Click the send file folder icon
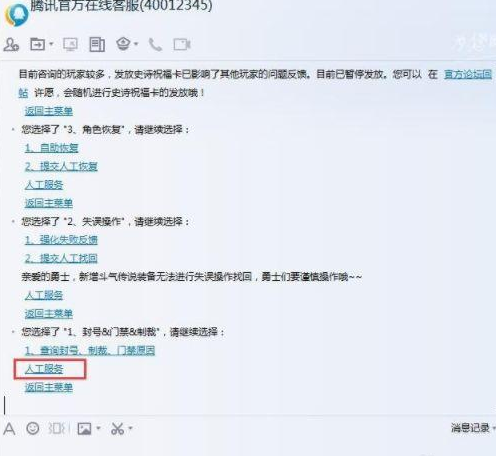 pyautogui.click(x=38, y=44)
